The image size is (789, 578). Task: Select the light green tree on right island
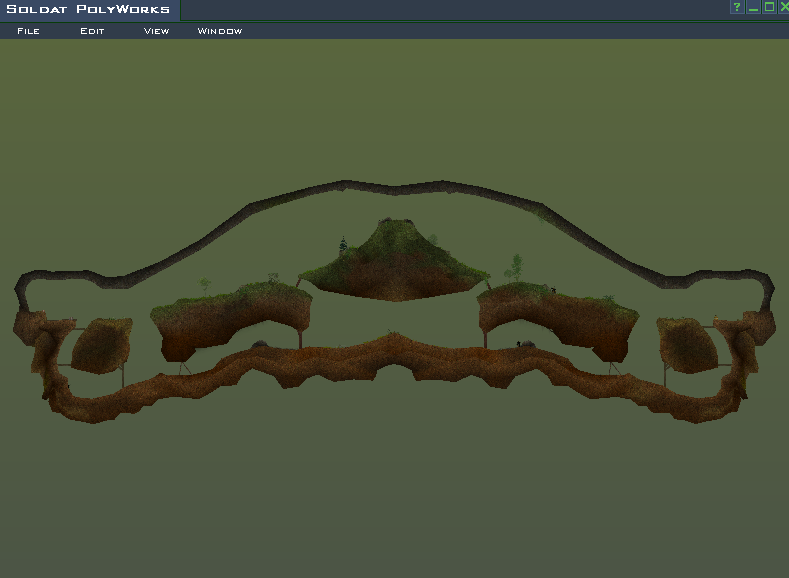pyautogui.click(x=516, y=267)
